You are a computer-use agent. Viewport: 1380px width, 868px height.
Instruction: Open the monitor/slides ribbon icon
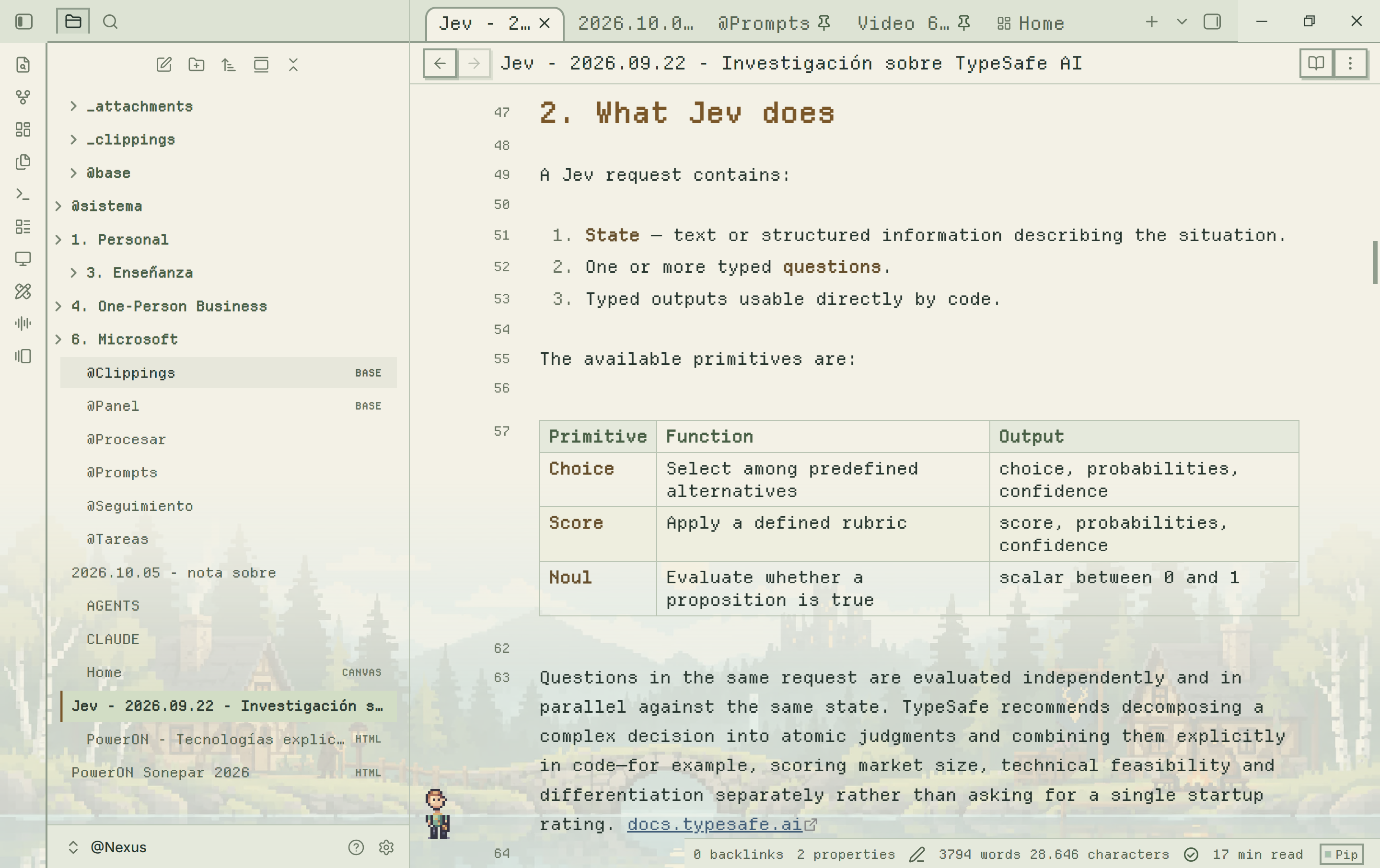pos(23,259)
